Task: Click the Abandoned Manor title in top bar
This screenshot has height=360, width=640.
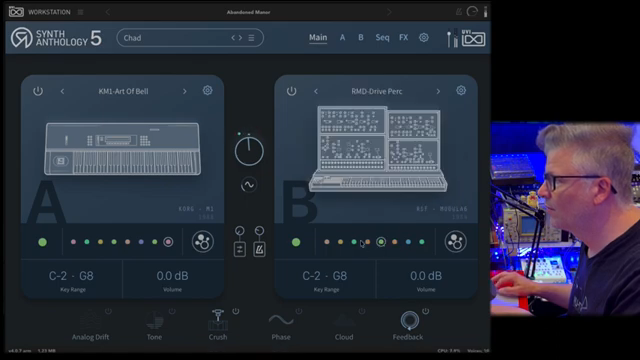Action: click(x=249, y=12)
